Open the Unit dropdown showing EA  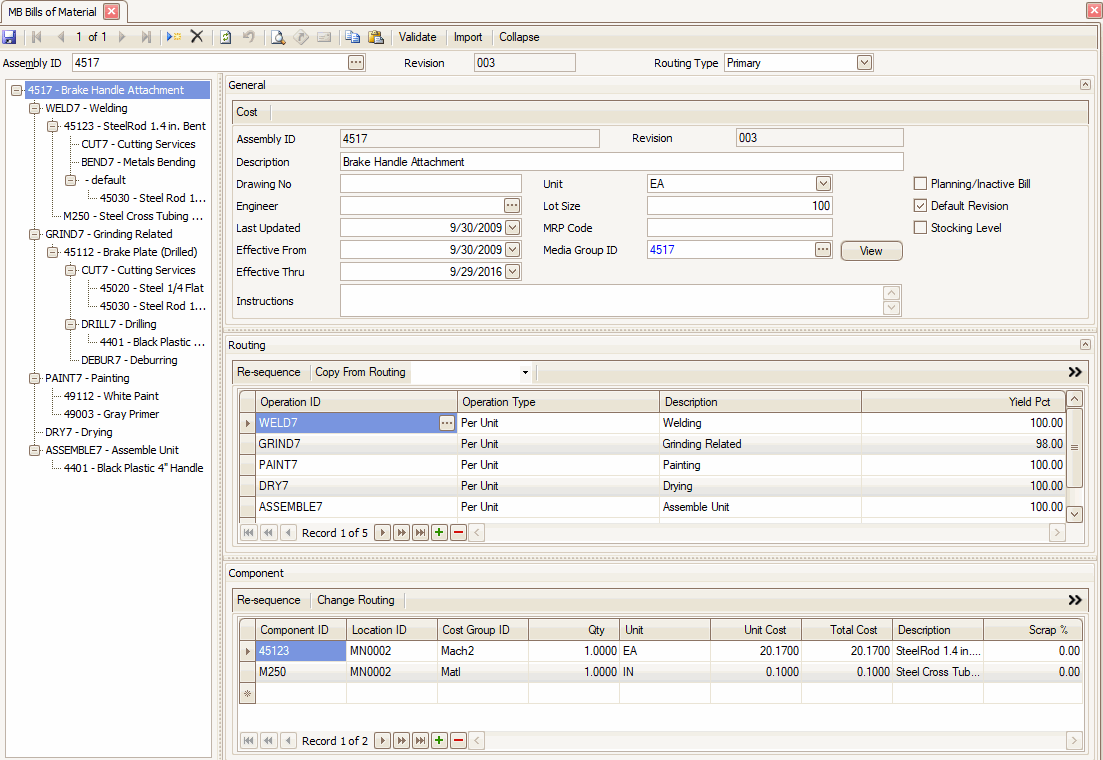pos(823,184)
